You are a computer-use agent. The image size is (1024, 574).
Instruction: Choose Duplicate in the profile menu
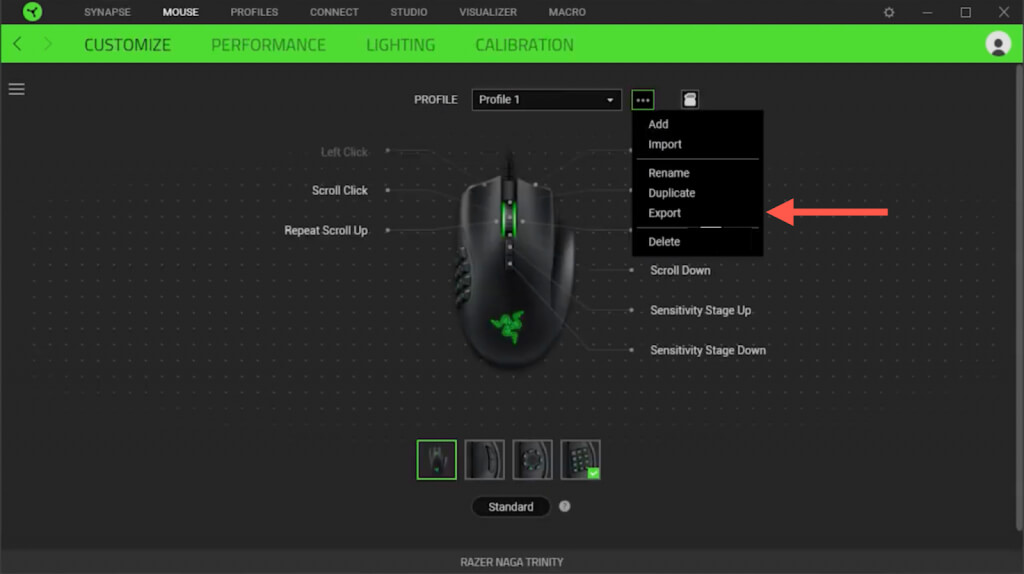pos(671,193)
